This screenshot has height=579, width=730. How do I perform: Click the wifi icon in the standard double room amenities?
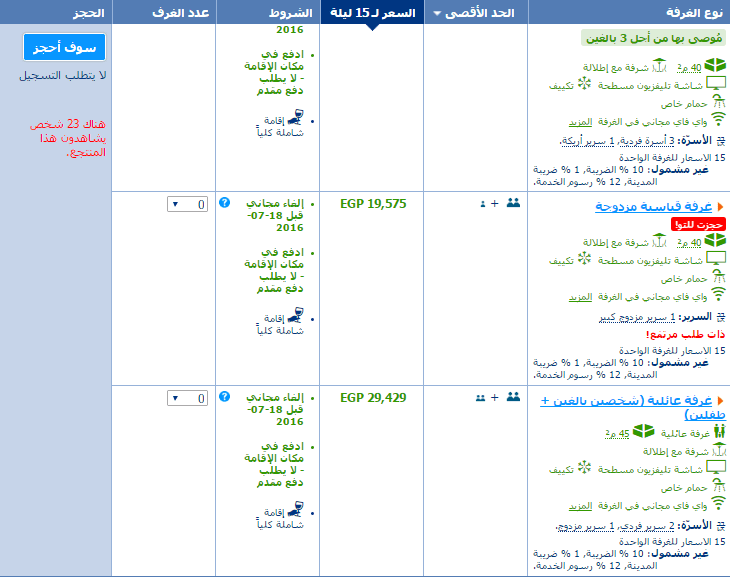pos(718,294)
